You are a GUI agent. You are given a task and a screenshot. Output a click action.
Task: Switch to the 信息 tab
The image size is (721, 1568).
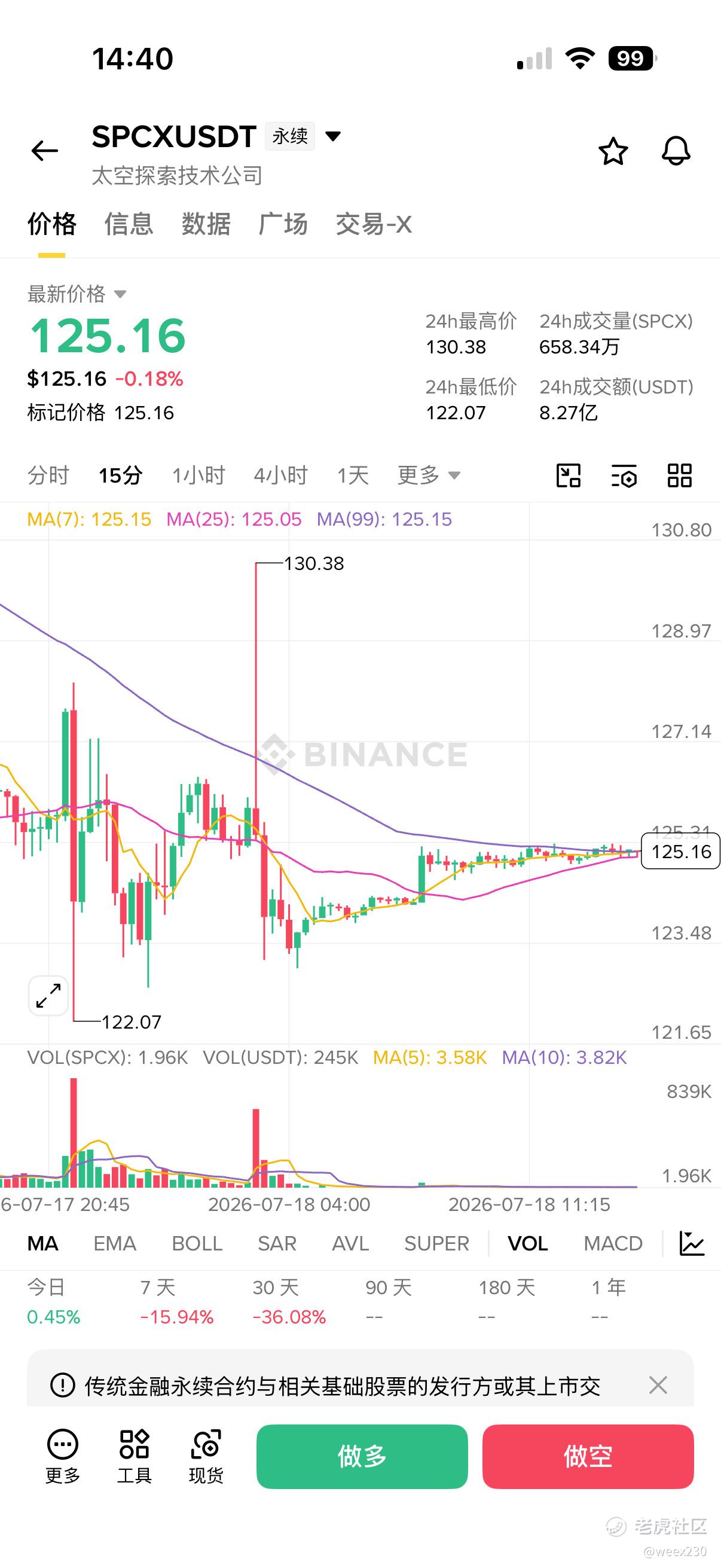pos(129,224)
